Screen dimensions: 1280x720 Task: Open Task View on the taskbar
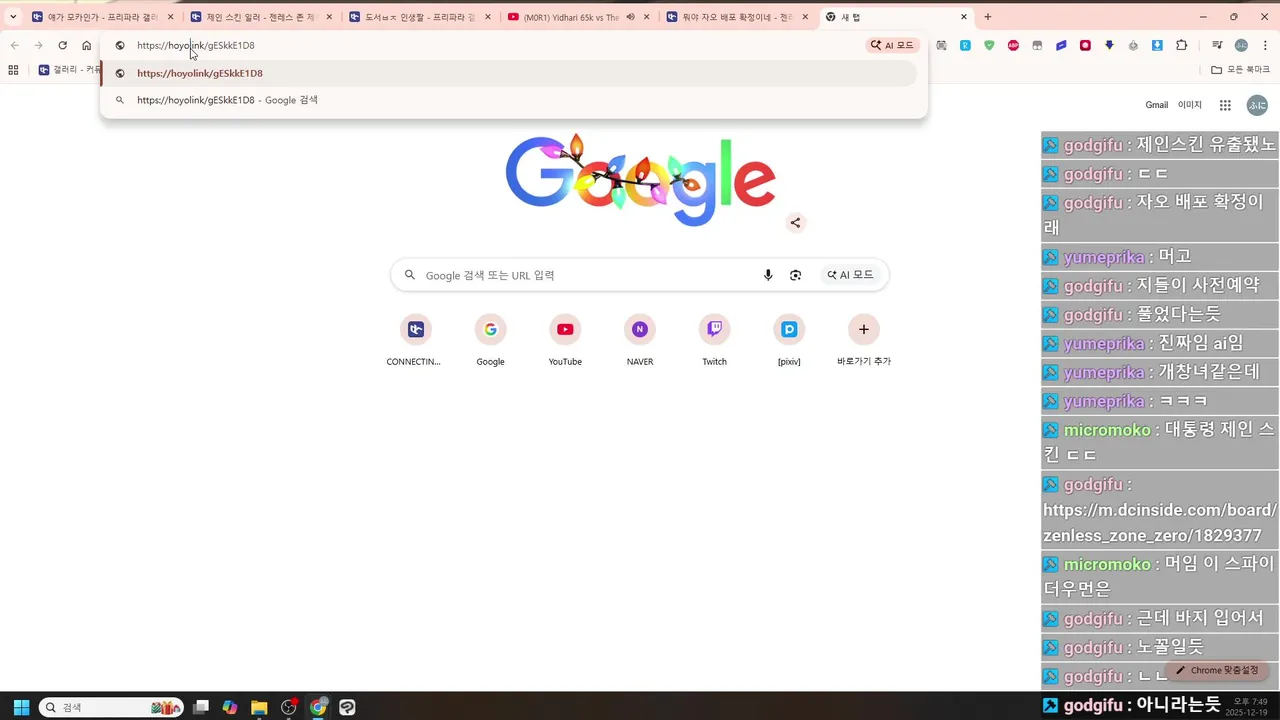[x=201, y=707]
